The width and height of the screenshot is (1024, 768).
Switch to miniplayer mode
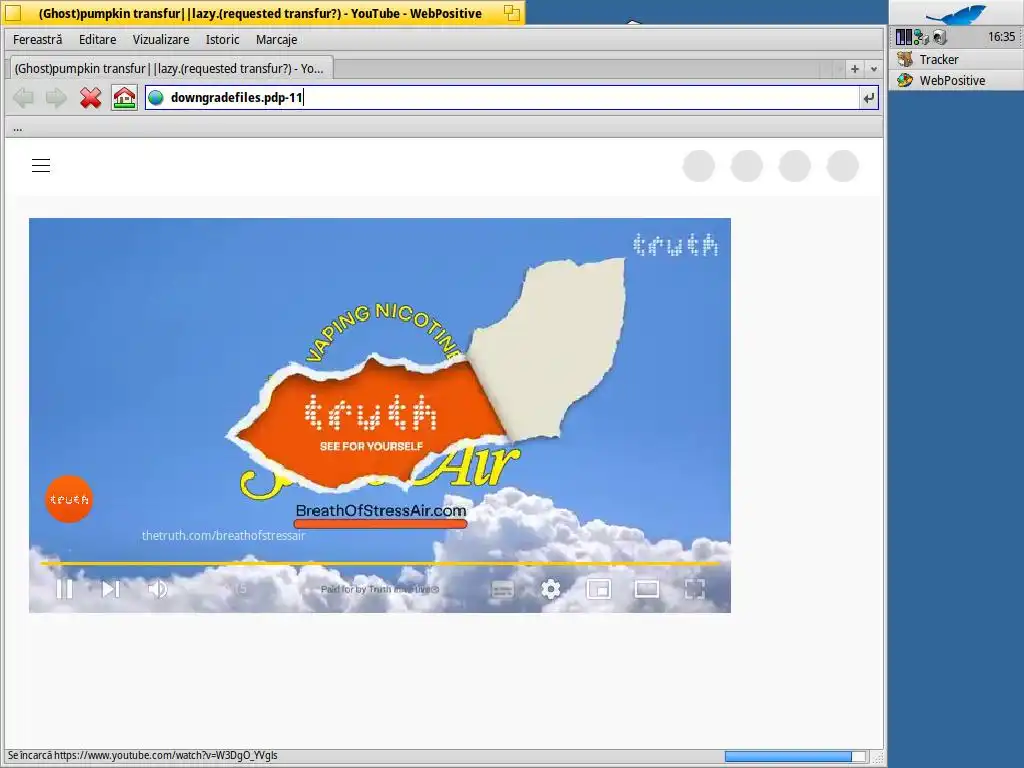(x=599, y=589)
